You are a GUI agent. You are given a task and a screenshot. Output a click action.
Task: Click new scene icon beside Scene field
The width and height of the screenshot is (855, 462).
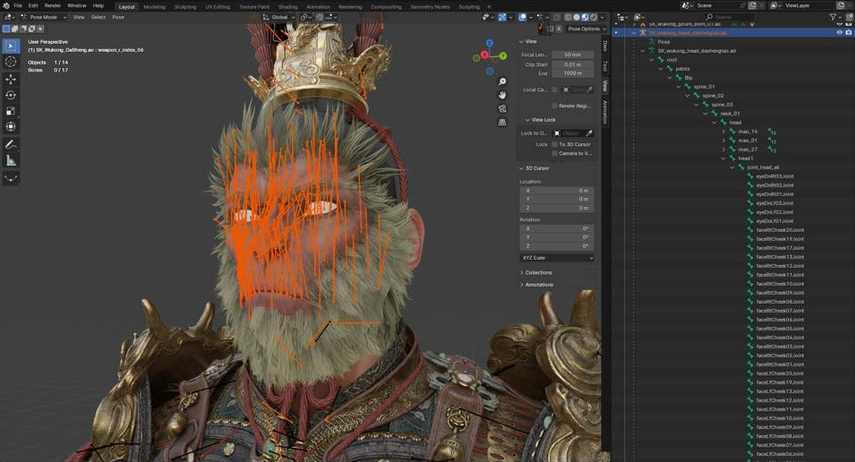[752, 5]
